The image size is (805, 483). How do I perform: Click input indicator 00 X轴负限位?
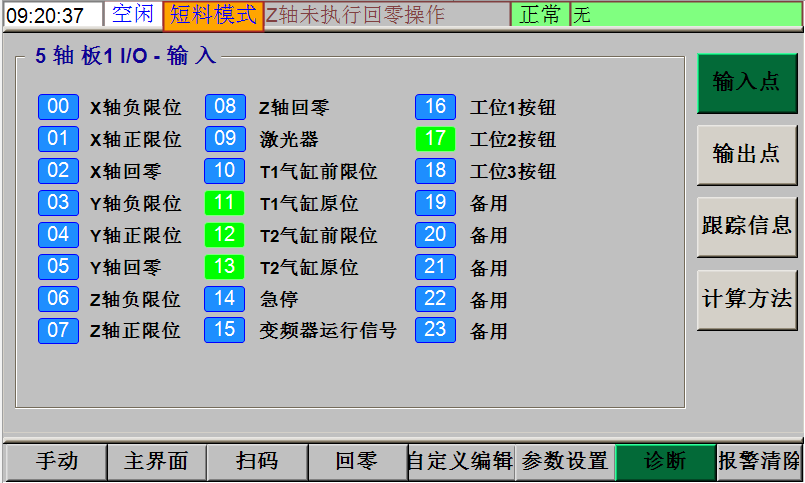coord(58,107)
